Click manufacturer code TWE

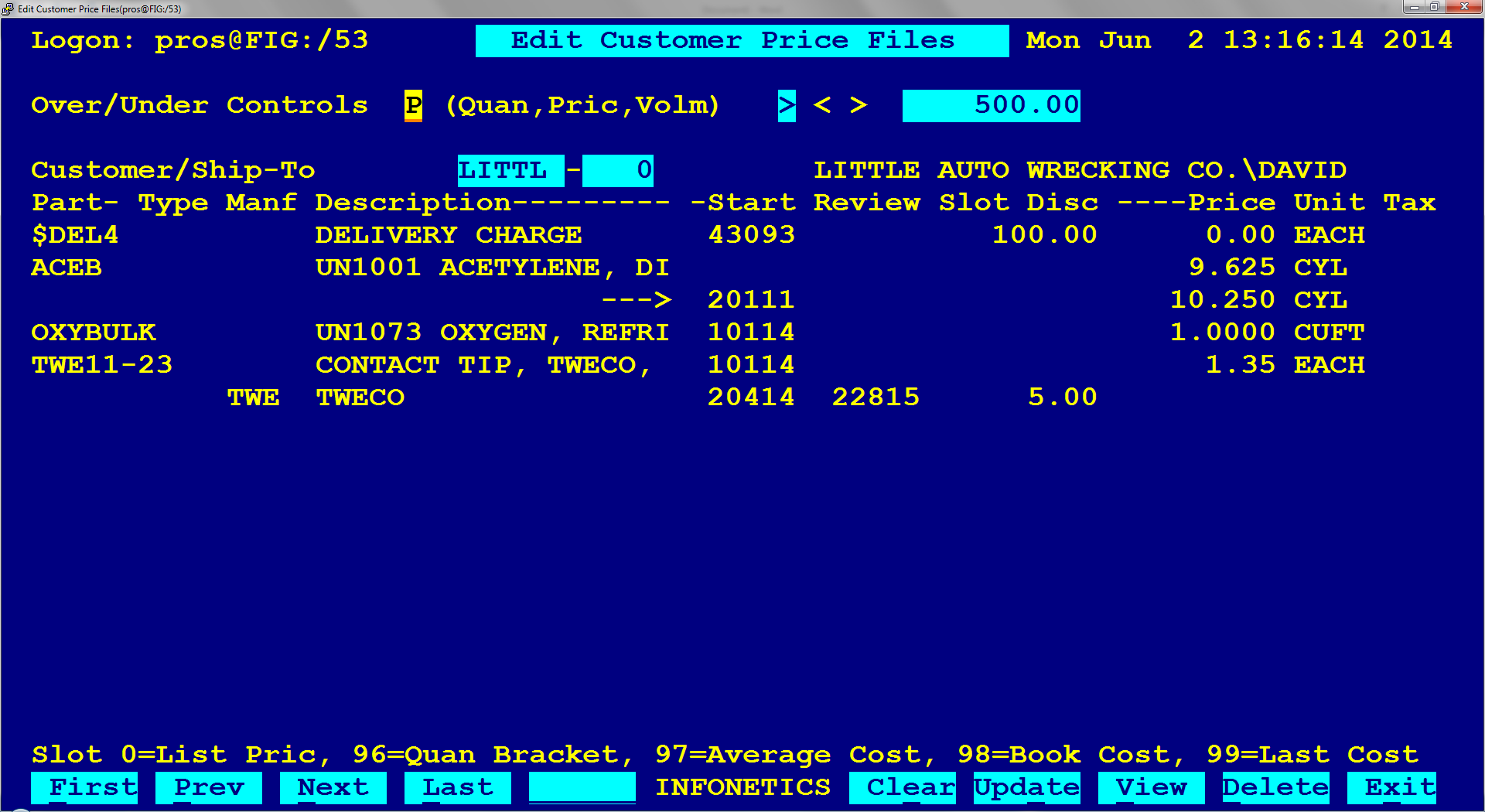point(253,397)
